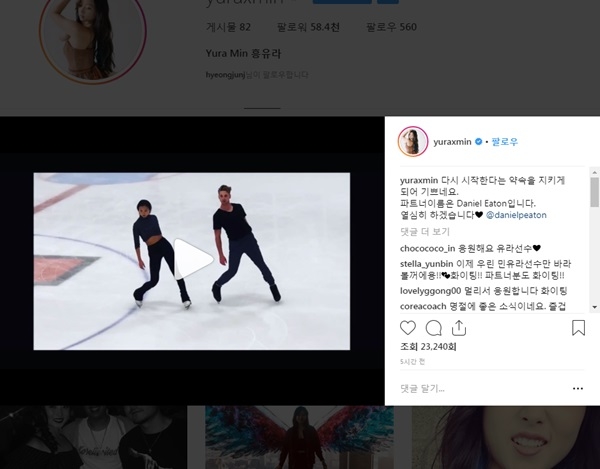
Task: Open comments via speech bubble icon
Action: click(x=433, y=328)
